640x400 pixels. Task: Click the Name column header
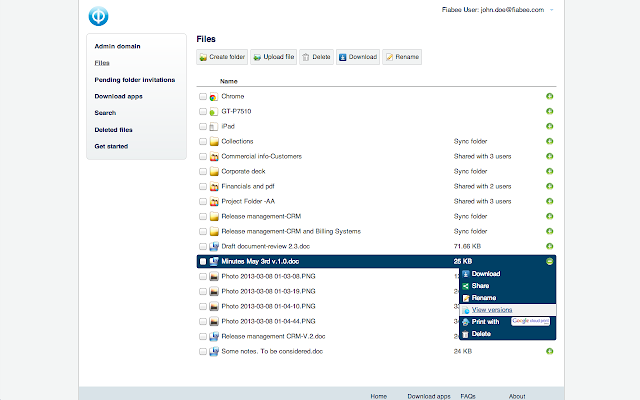point(229,81)
